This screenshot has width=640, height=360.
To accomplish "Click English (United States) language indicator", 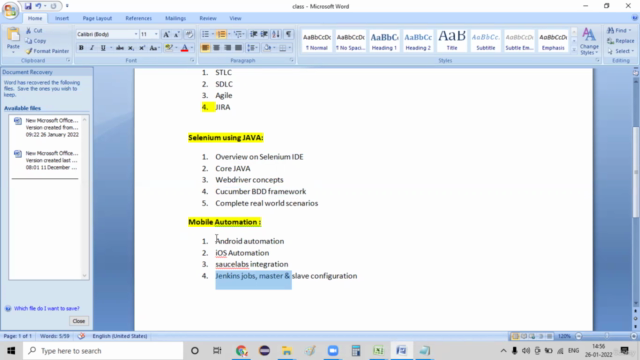I will [x=120, y=336].
